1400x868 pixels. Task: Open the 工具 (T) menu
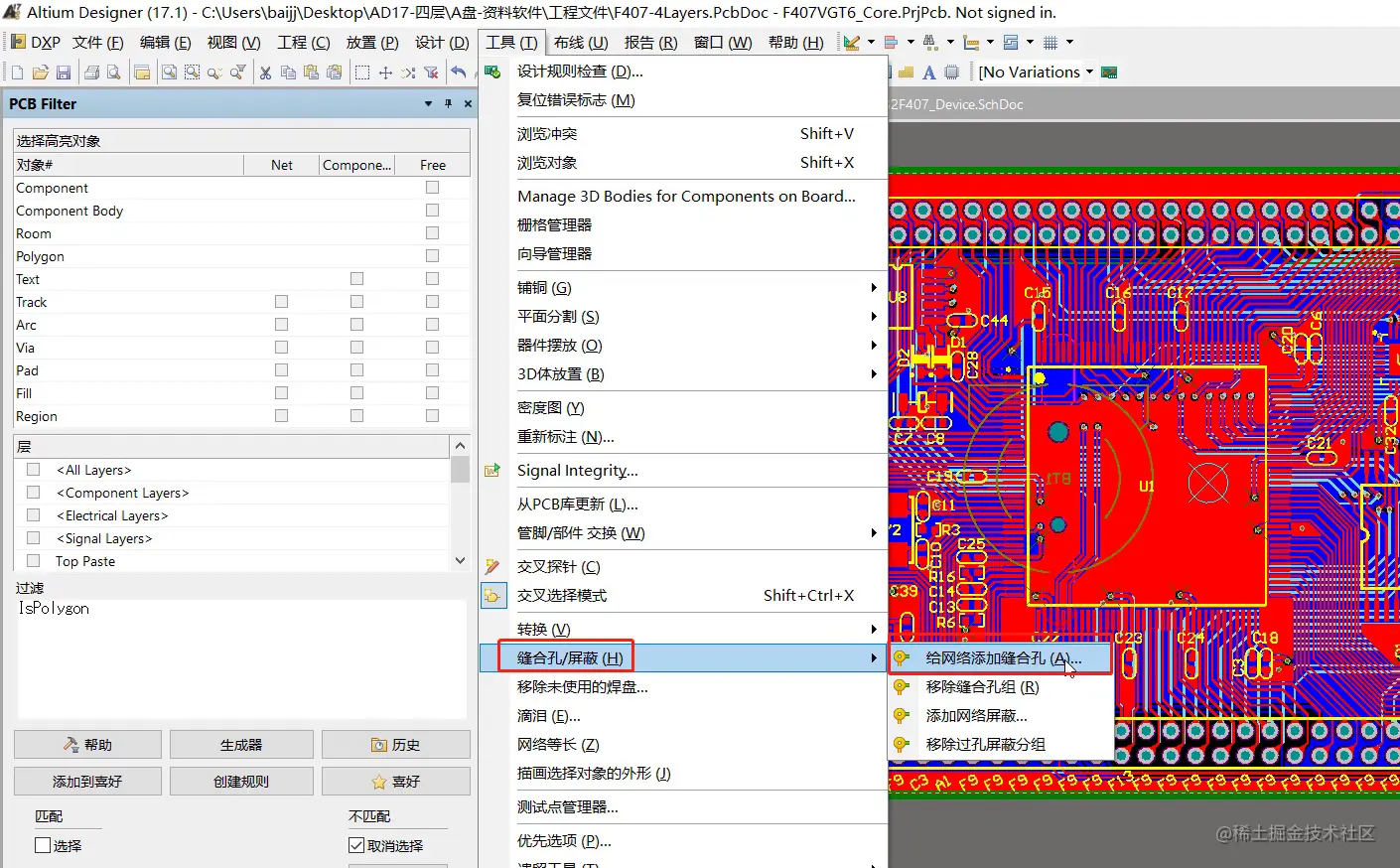click(x=511, y=42)
